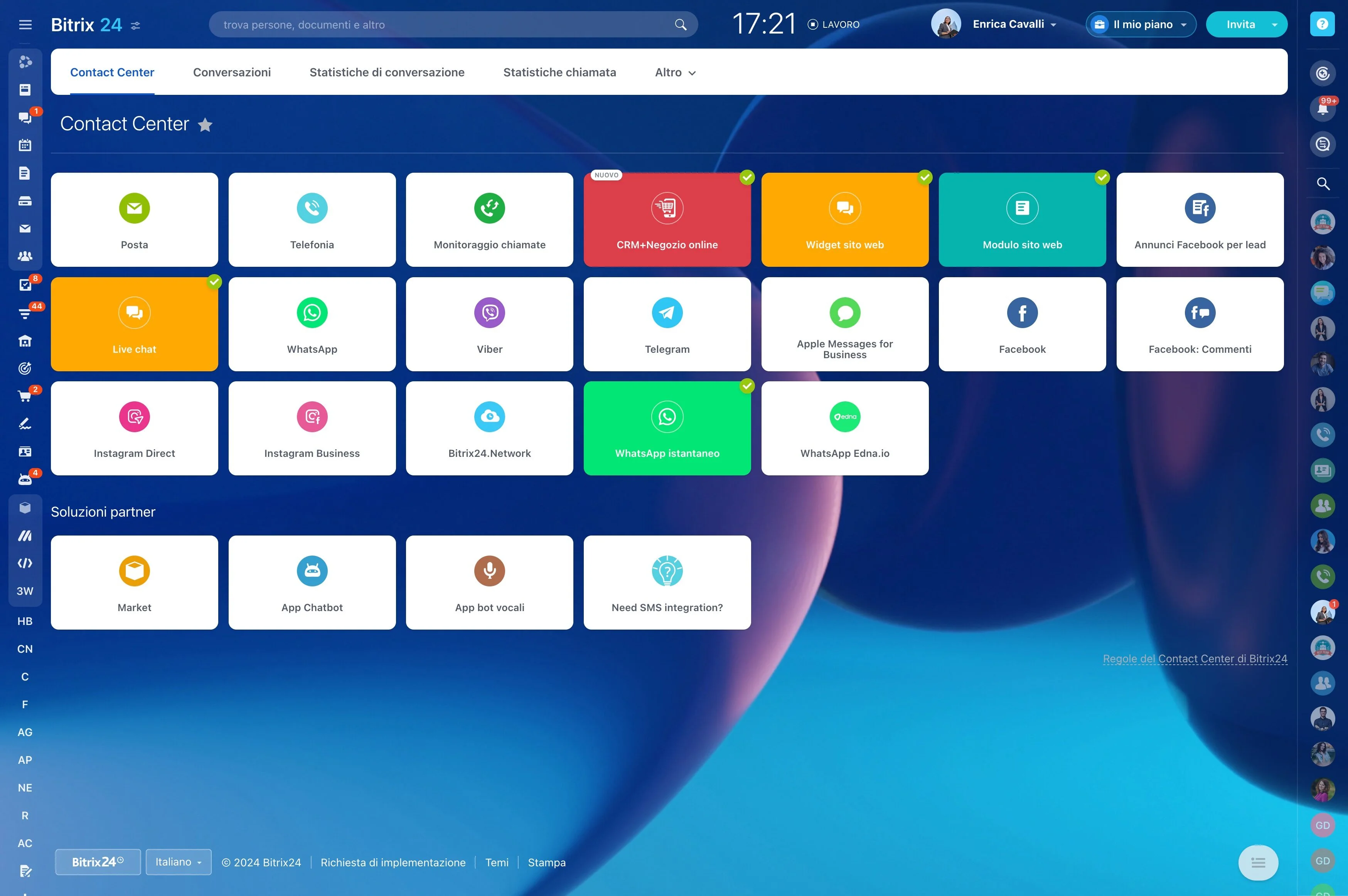The height and width of the screenshot is (896, 1348).
Task: Open the Telefonia tile
Action: click(312, 219)
